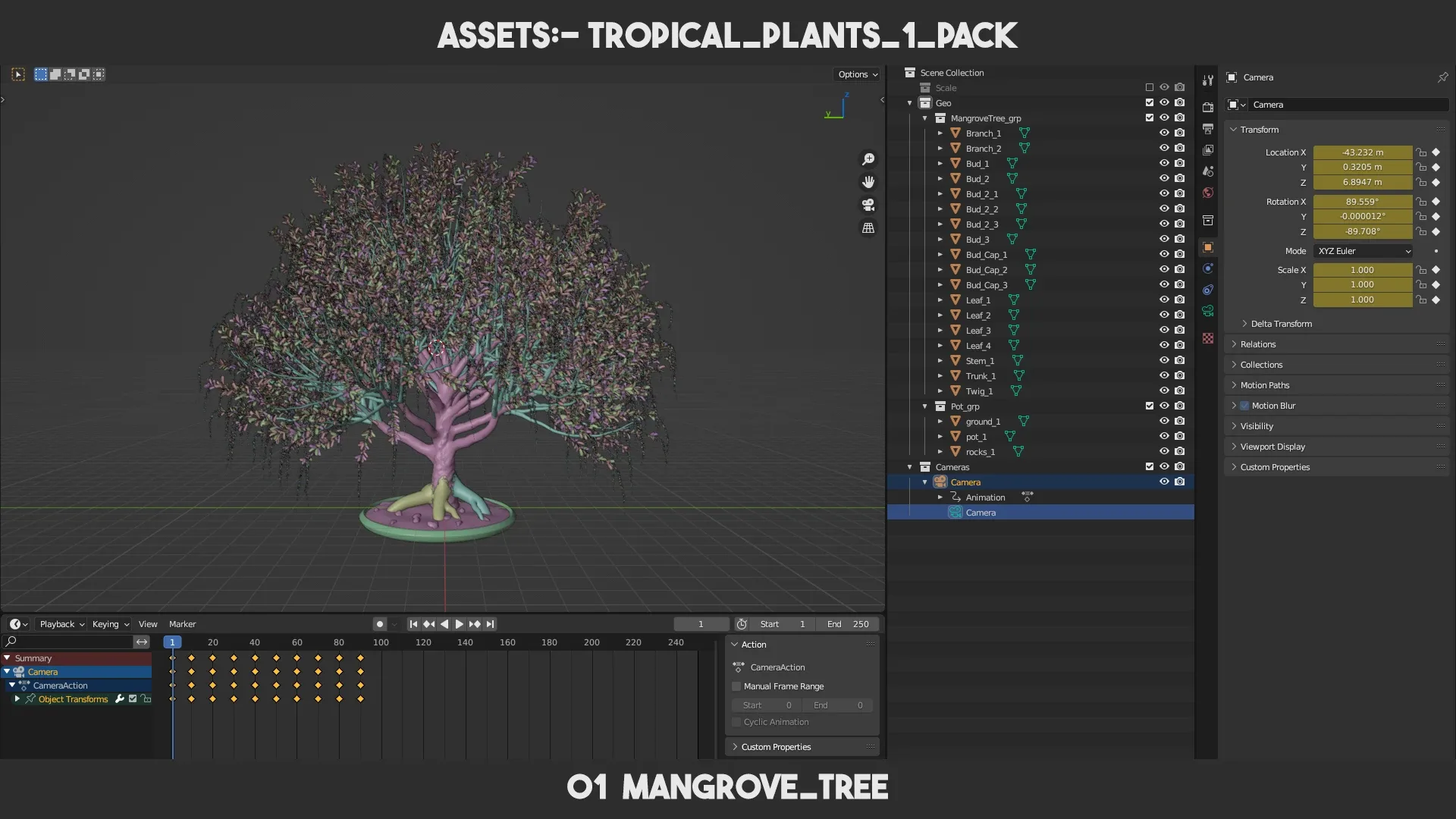Screen dimensions: 1456x819
Task: Collapse the Pot_grp collection
Action: click(925, 406)
